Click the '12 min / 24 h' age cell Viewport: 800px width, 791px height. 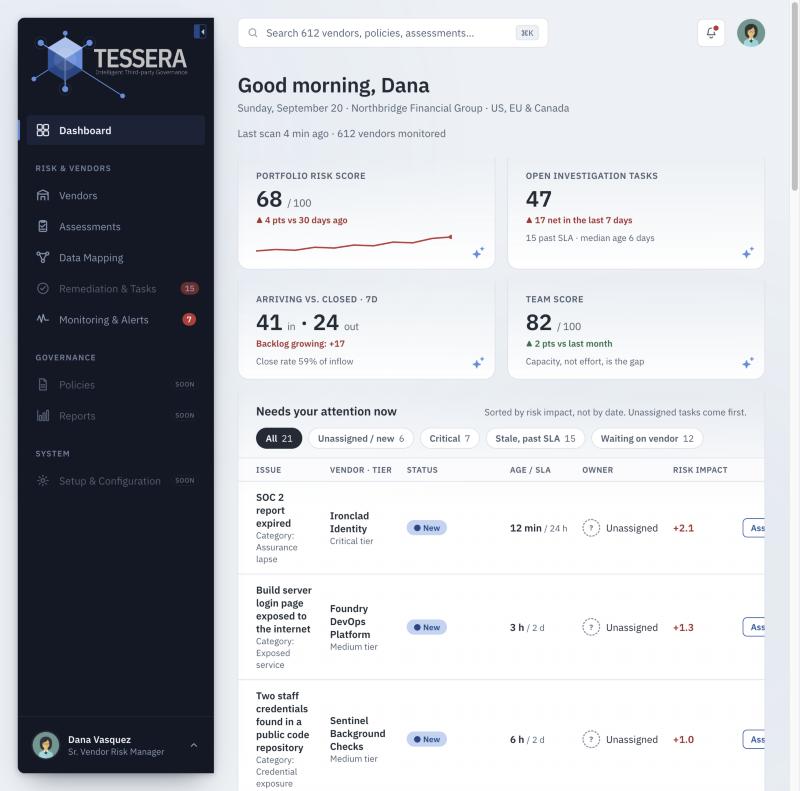(538, 528)
